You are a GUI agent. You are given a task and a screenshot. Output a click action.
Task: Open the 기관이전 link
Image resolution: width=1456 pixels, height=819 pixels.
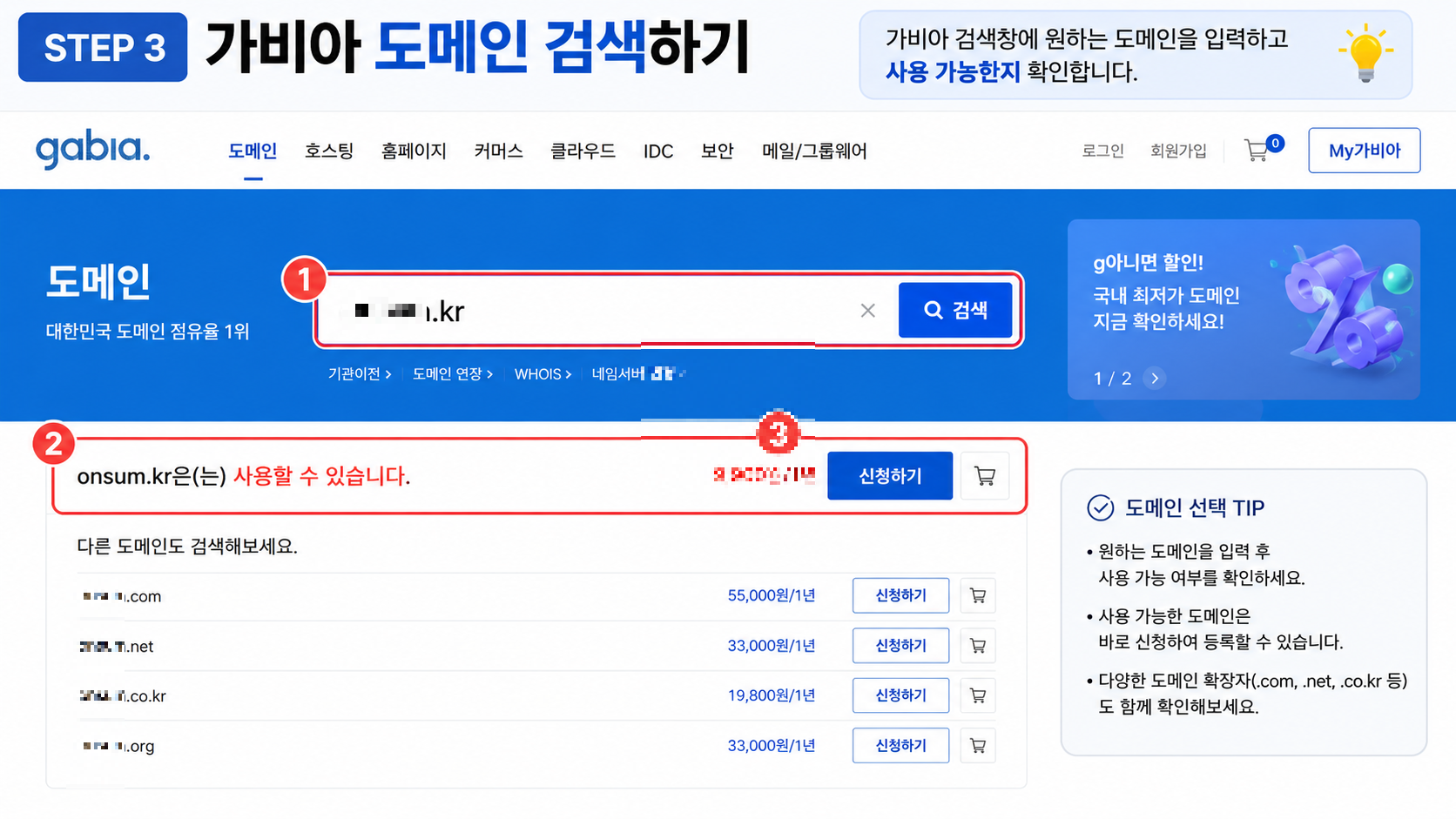pyautogui.click(x=360, y=374)
